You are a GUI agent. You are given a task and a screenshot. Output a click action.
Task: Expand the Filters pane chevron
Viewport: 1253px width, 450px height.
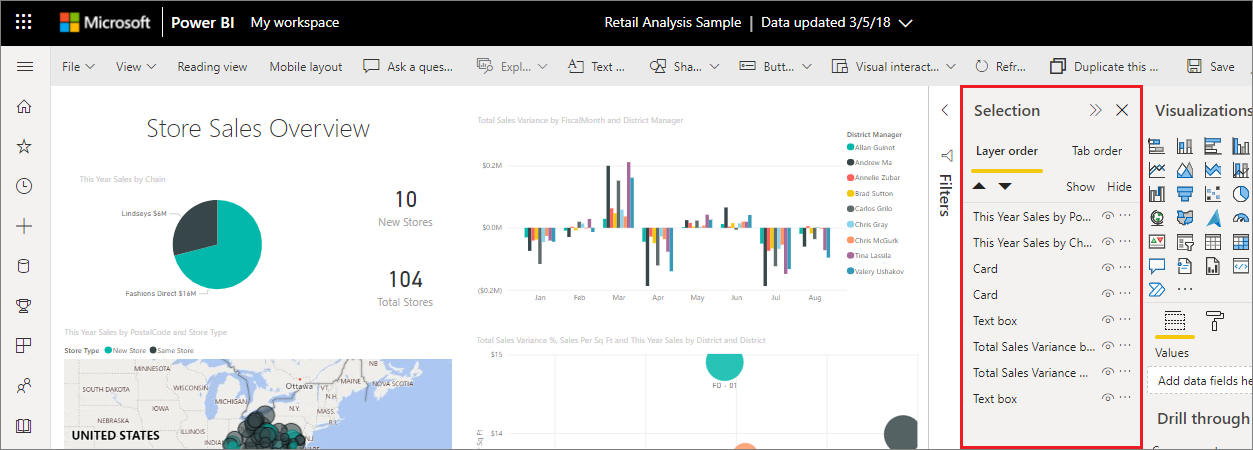pyautogui.click(x=945, y=110)
